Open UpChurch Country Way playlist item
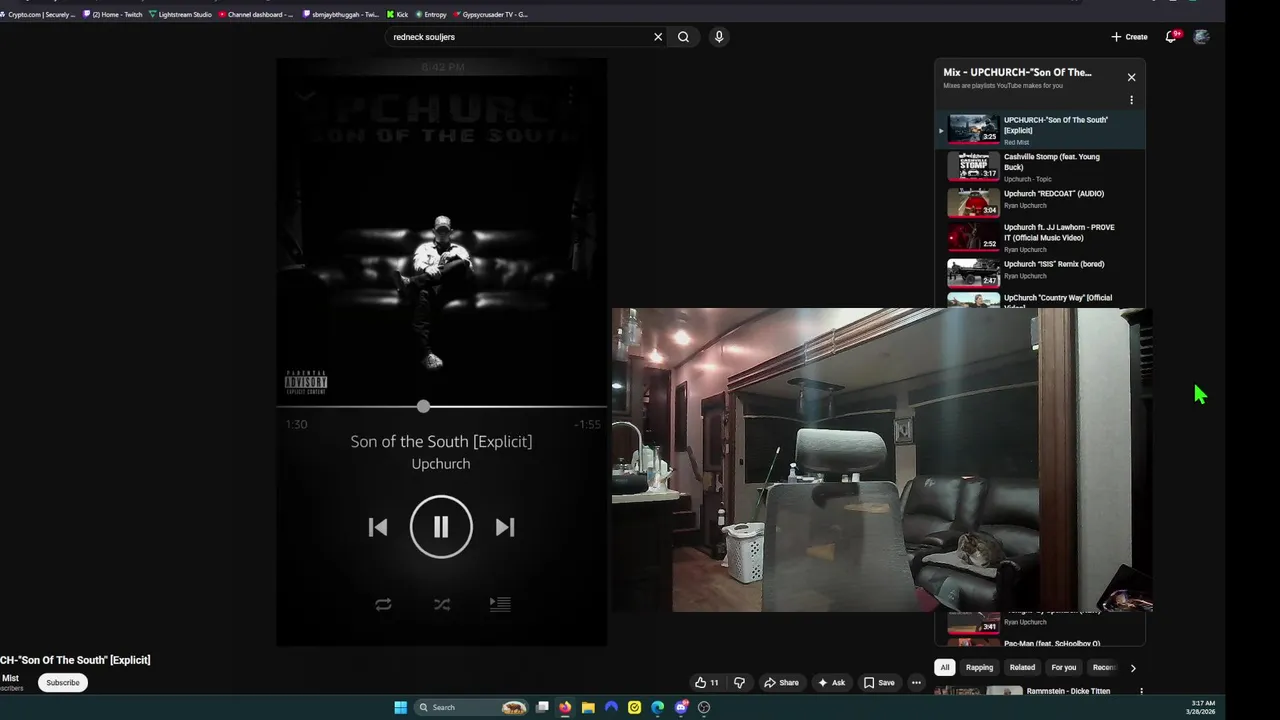 coord(1040,299)
